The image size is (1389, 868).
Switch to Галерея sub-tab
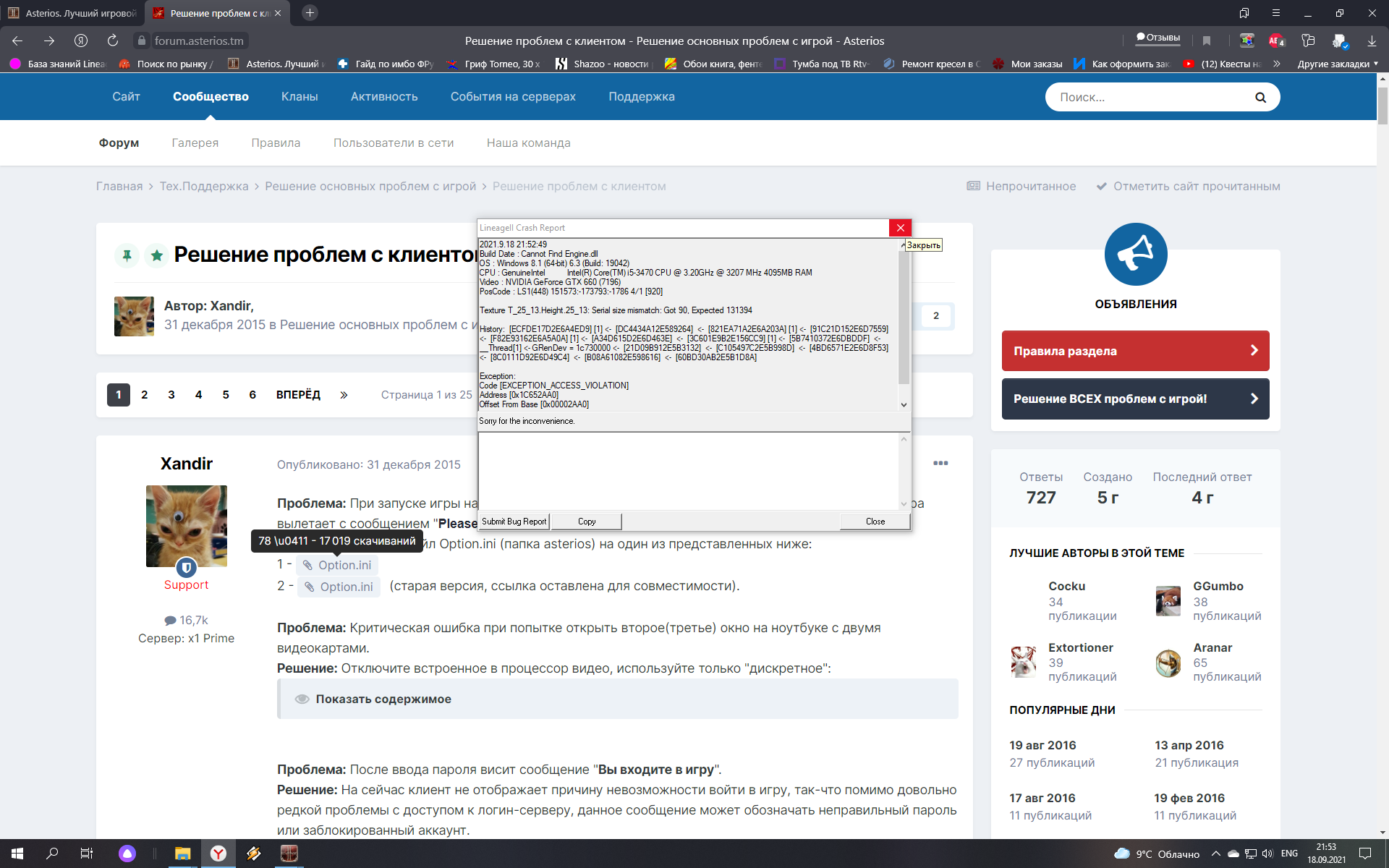[195, 143]
